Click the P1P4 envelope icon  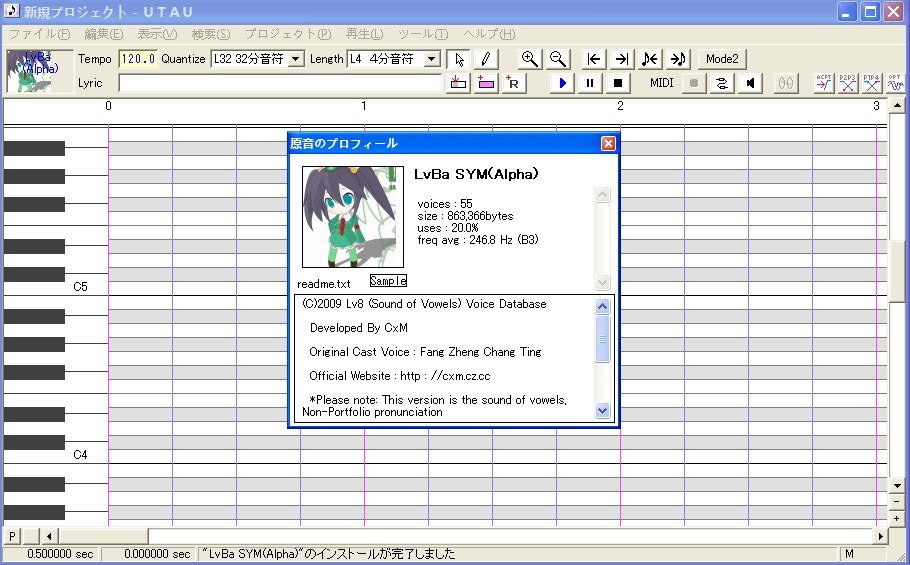871,84
